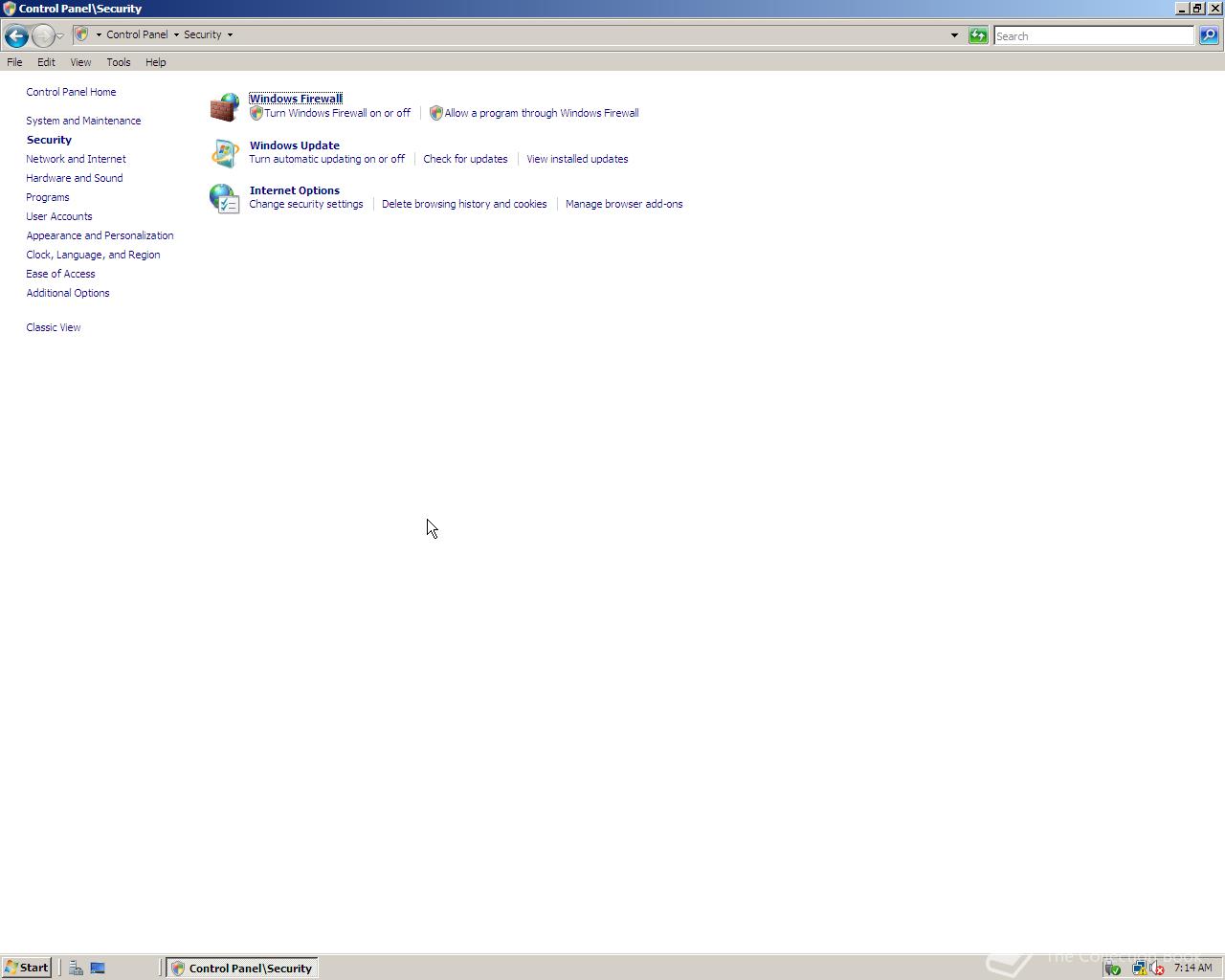The height and width of the screenshot is (980, 1225).
Task: Switch to Classic View
Action: tap(54, 327)
